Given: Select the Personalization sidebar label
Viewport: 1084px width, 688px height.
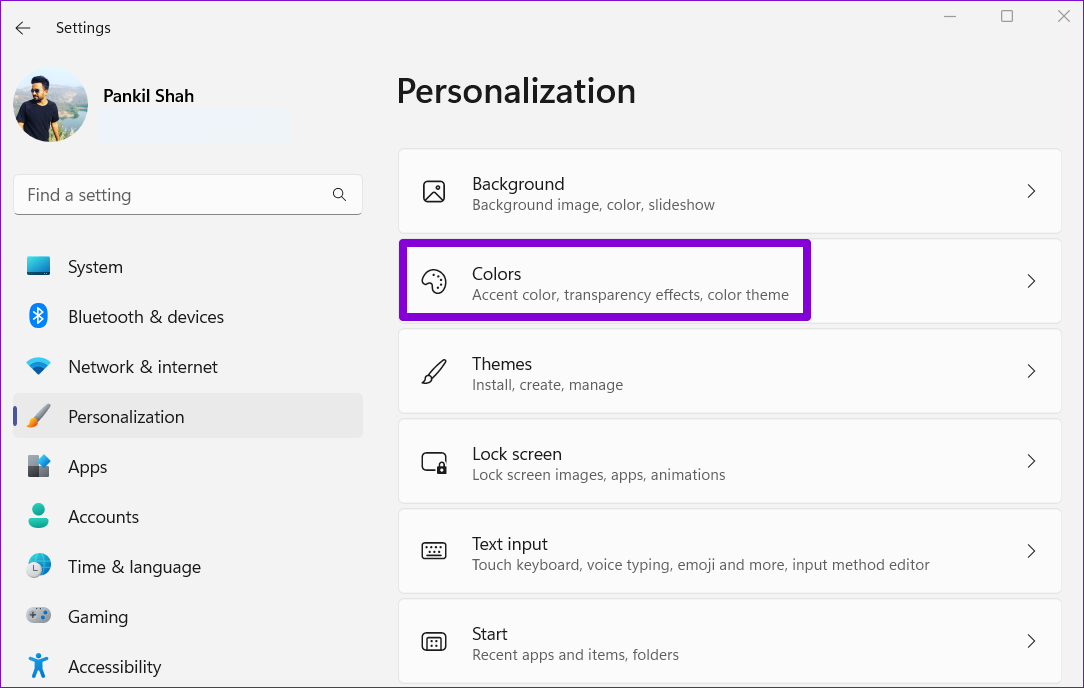Looking at the screenshot, I should coord(127,417).
